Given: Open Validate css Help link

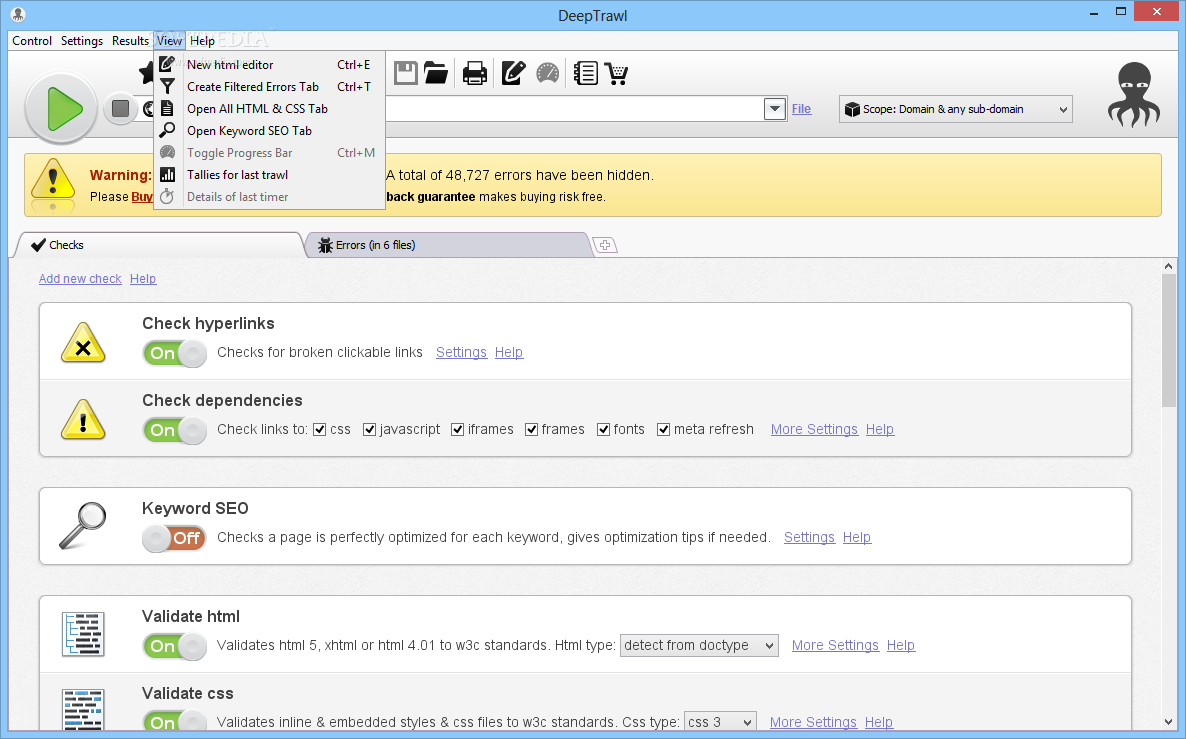Looking at the screenshot, I should click(878, 722).
